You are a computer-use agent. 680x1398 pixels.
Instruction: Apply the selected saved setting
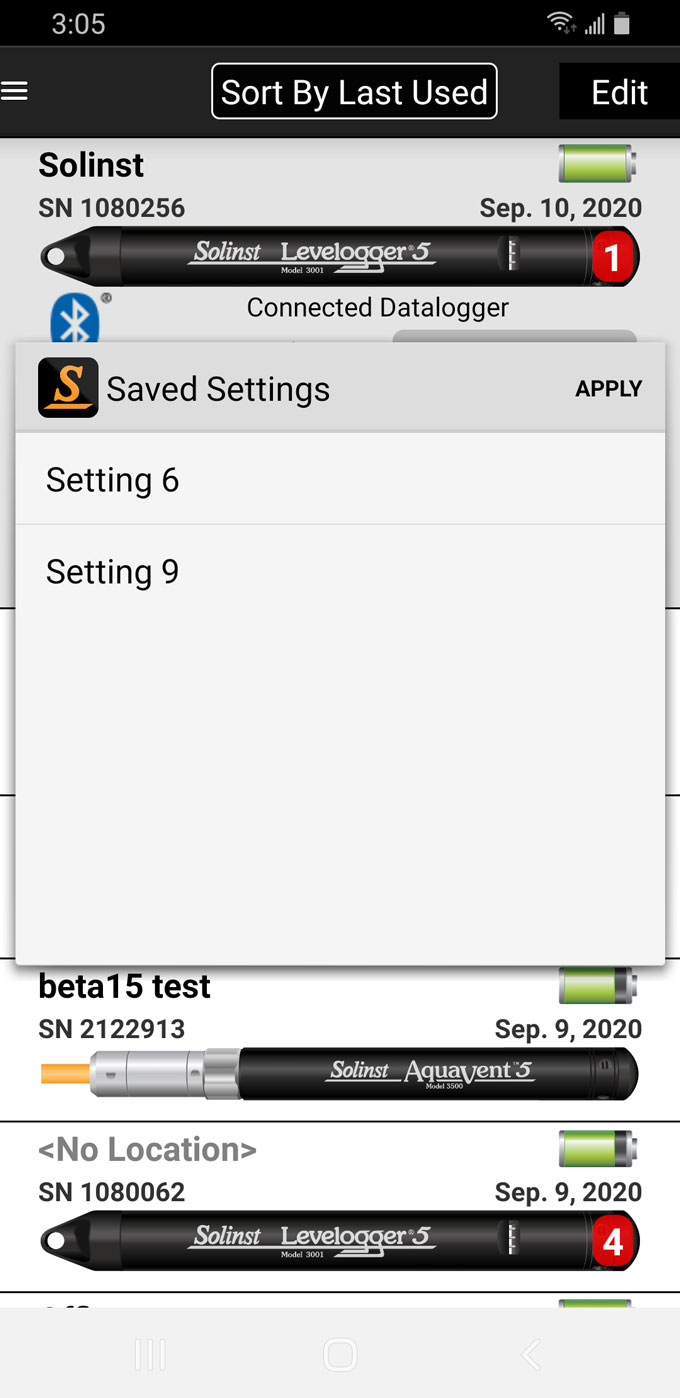pos(609,389)
